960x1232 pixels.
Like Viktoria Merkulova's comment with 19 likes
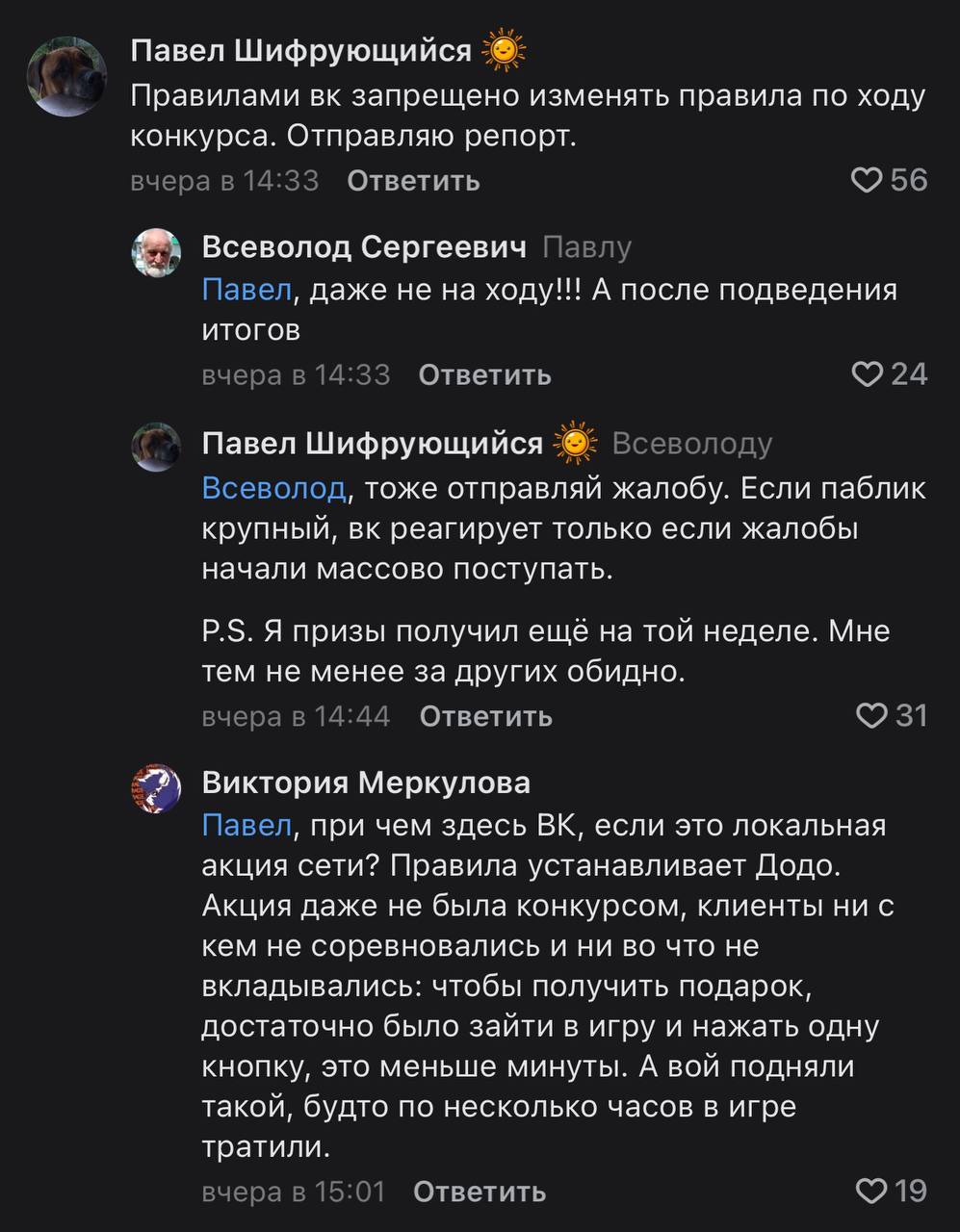click(870, 1192)
